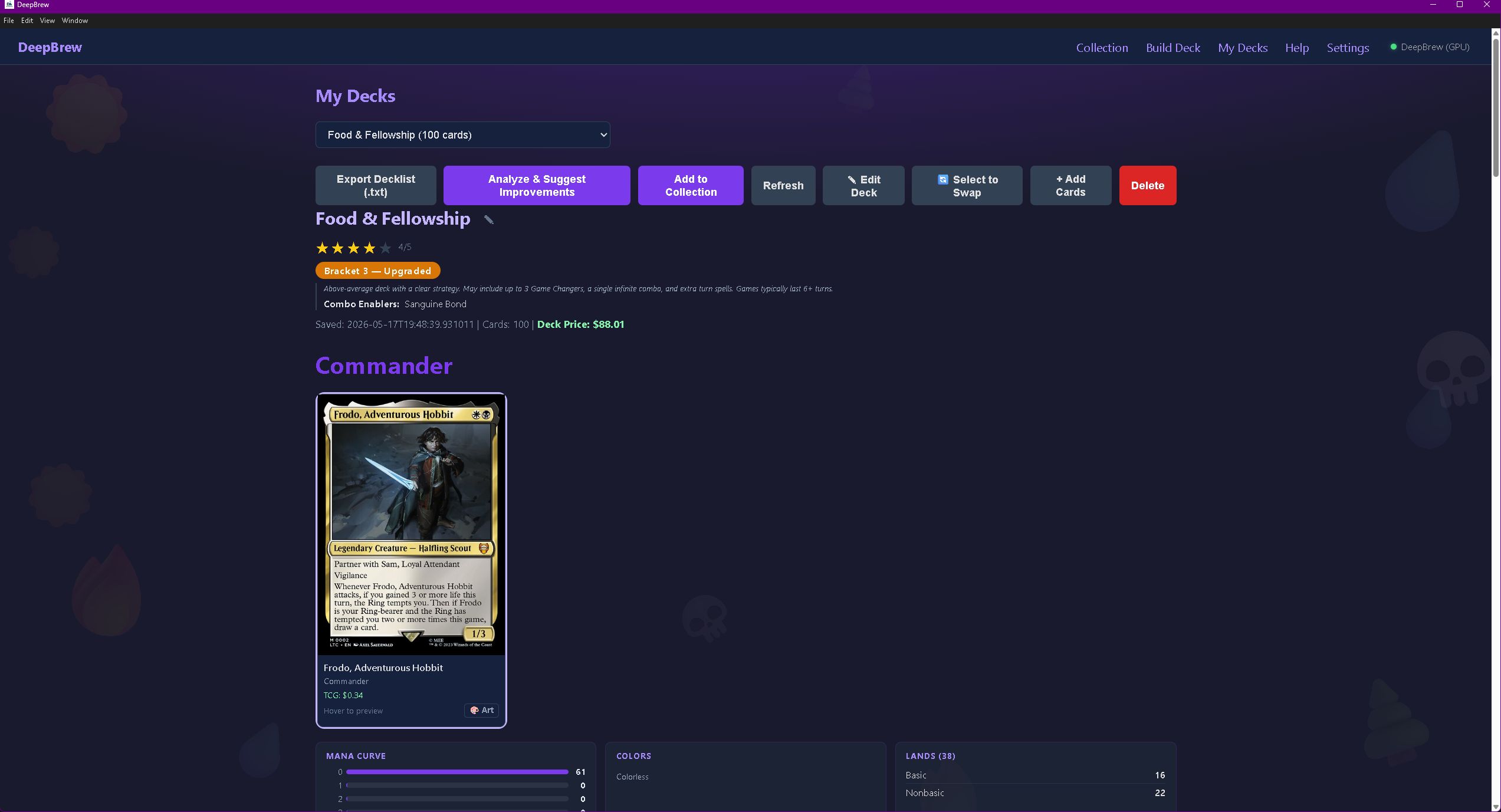The width and height of the screenshot is (1501, 812).
Task: Click the Commander section heading
Action: tap(384, 366)
